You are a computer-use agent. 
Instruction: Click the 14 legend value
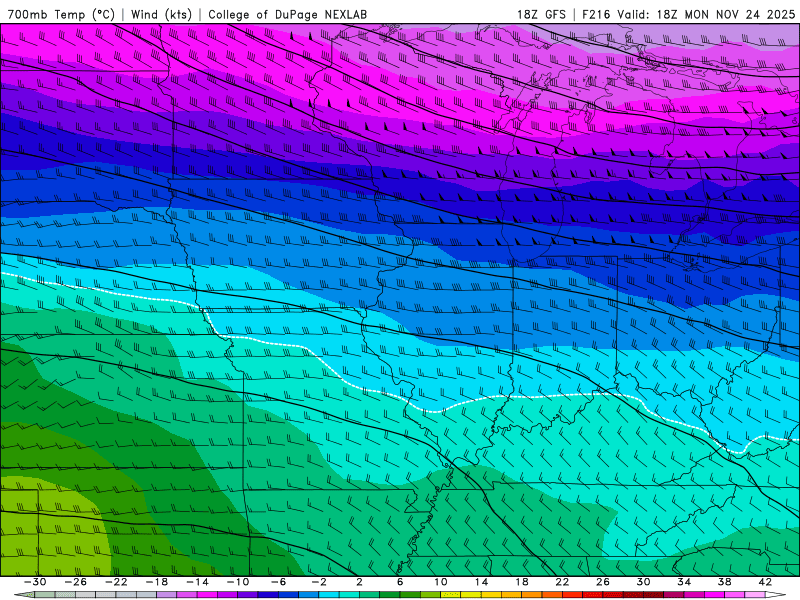(481, 582)
